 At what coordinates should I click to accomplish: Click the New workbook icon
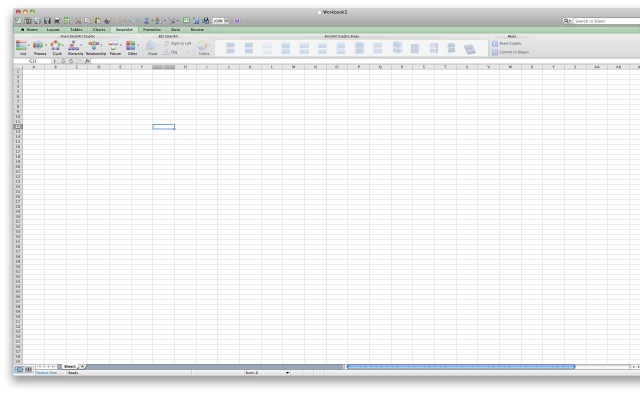(18, 20)
